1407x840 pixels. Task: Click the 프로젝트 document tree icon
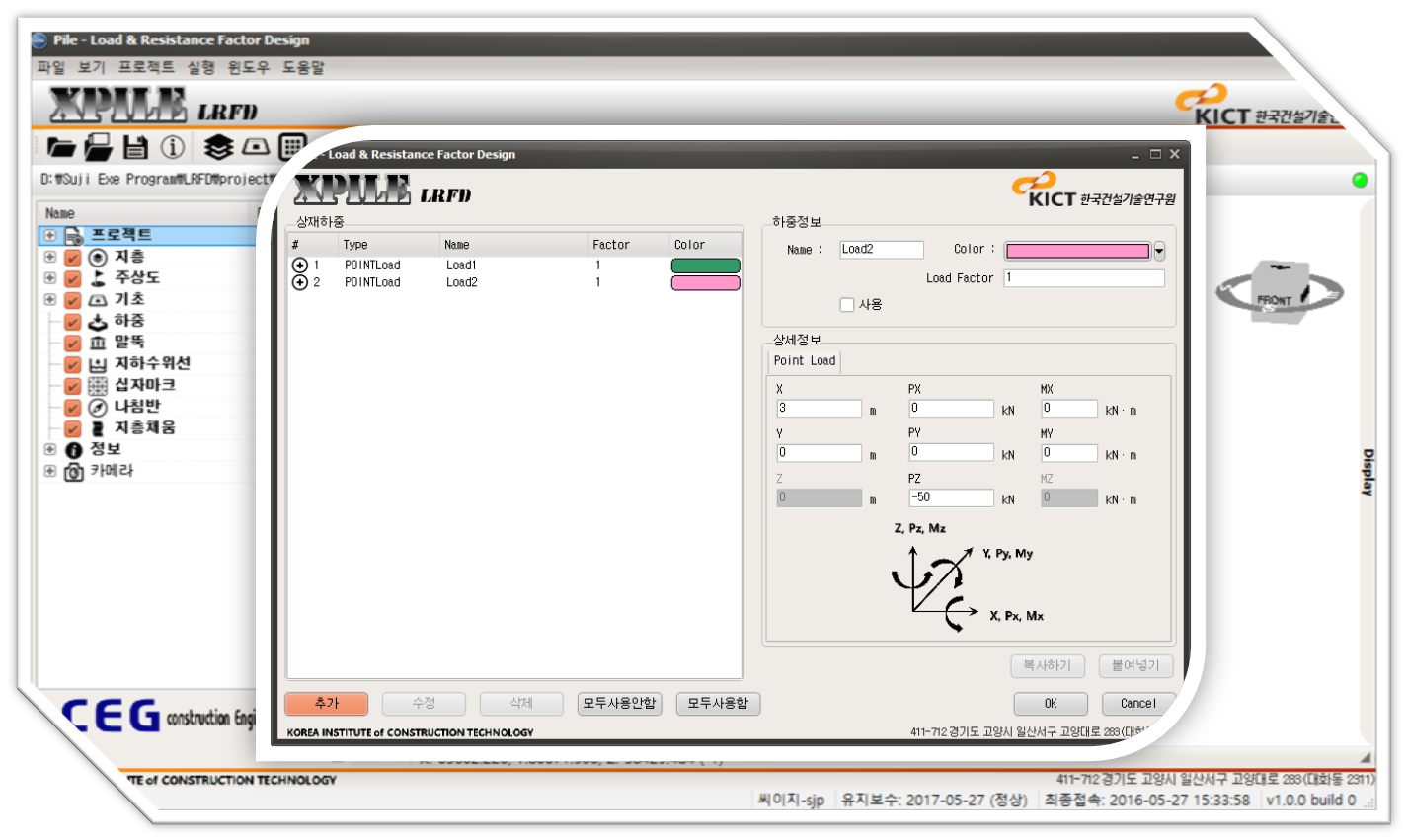(x=74, y=236)
